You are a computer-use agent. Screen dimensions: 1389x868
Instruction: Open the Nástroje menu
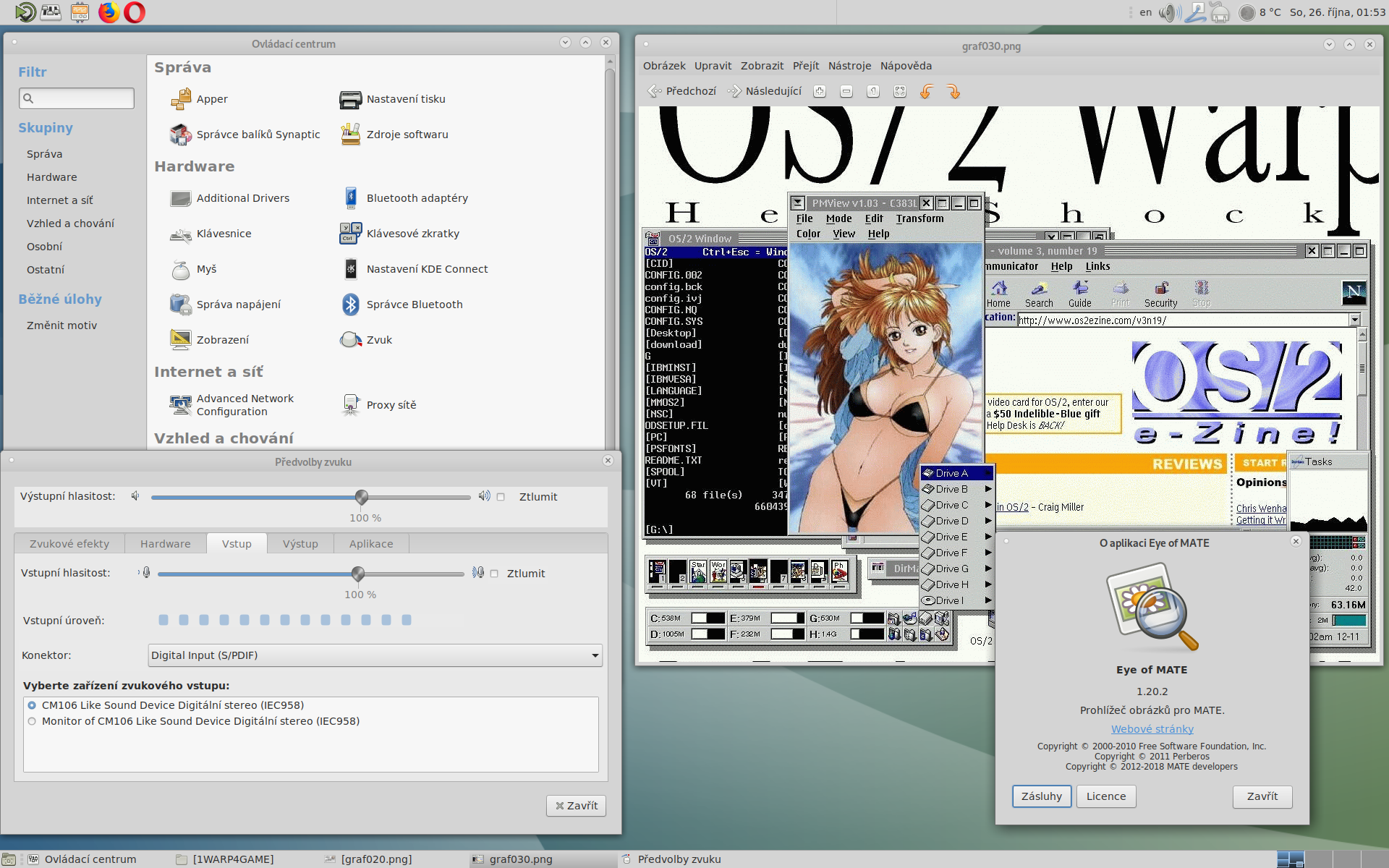tap(849, 66)
